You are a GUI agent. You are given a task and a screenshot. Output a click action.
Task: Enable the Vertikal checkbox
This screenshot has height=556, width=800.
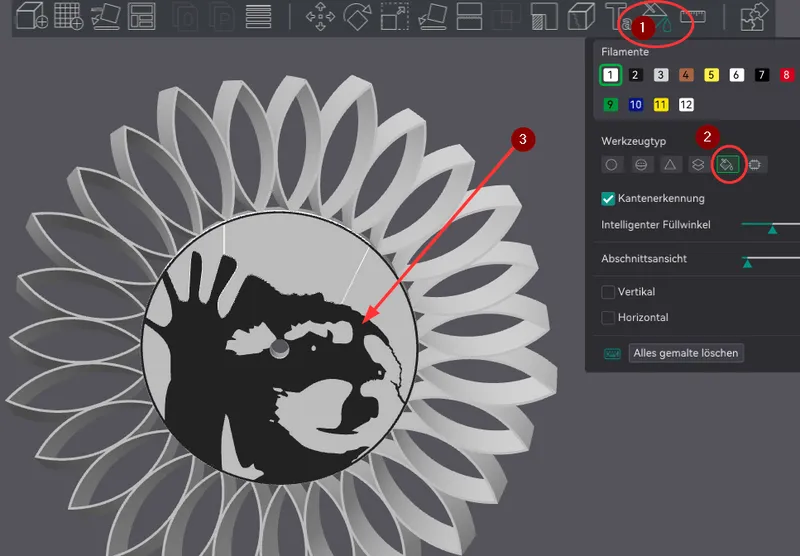coord(608,292)
